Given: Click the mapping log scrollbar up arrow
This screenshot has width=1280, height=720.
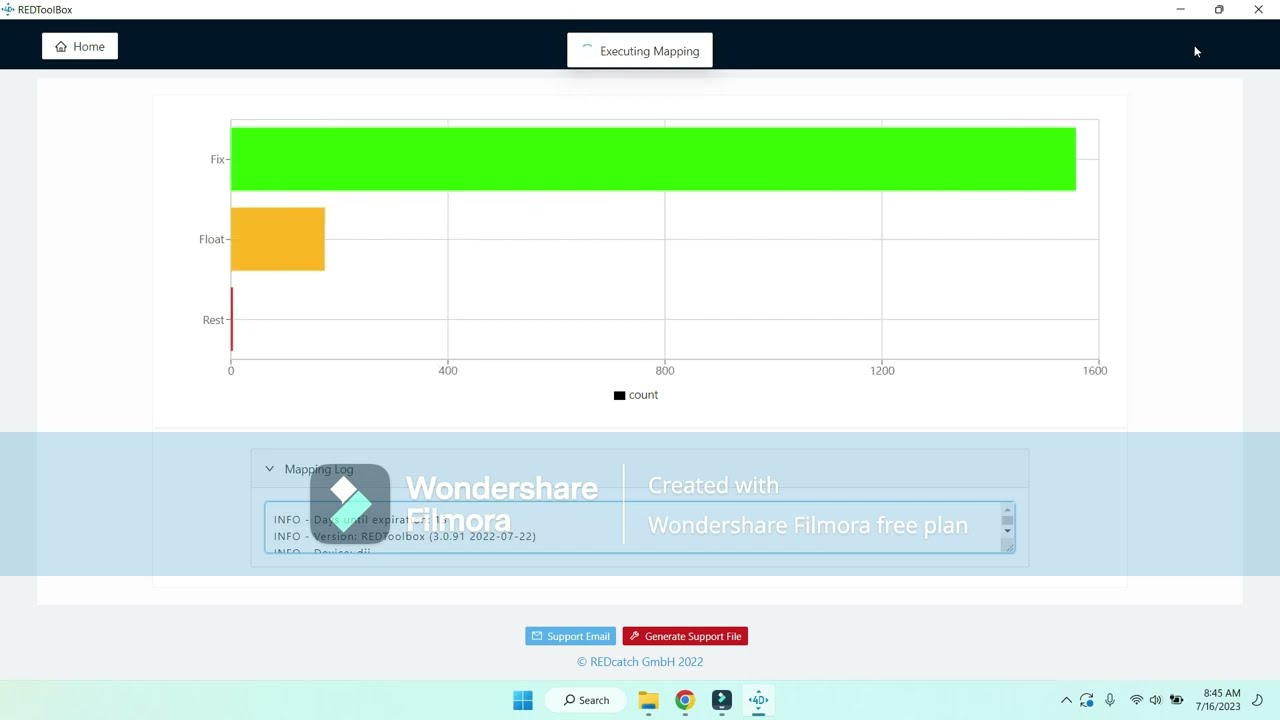Looking at the screenshot, I should tap(1007, 510).
